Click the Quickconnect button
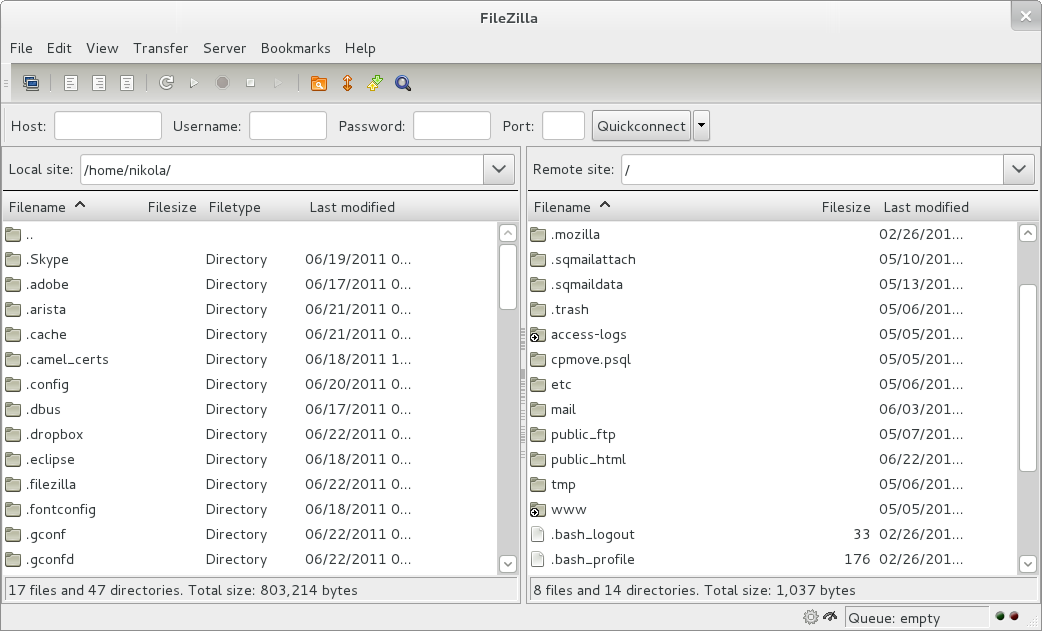 coord(641,126)
